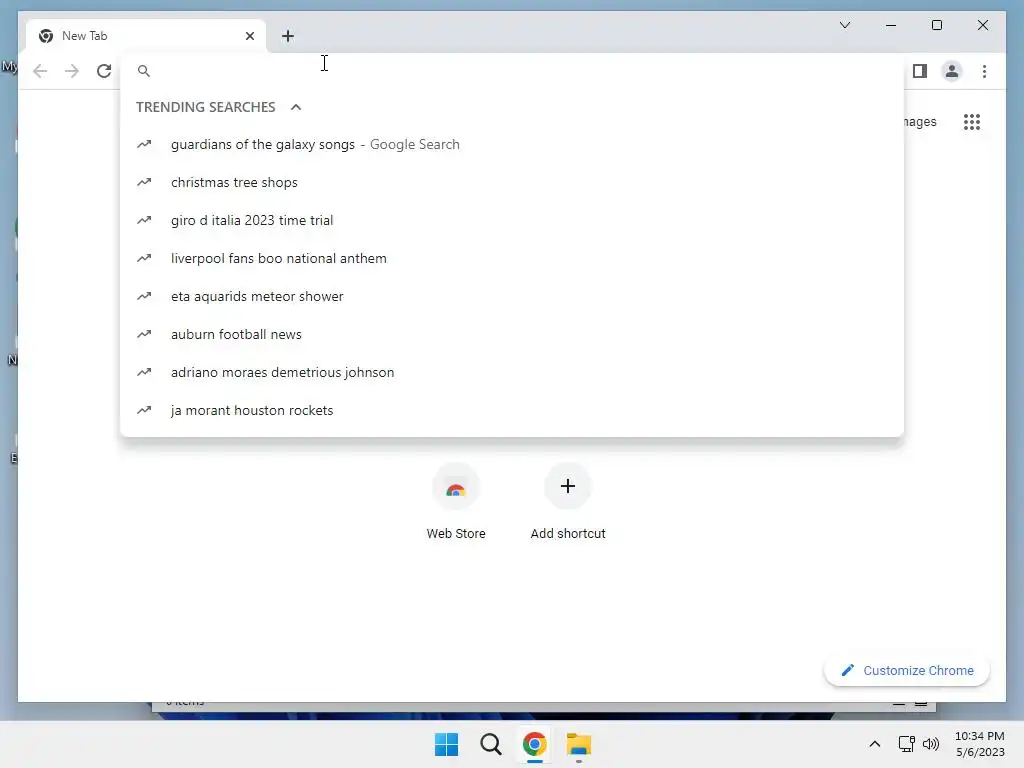The width and height of the screenshot is (1024, 768).
Task: Open the volume tray icon
Action: click(x=931, y=744)
